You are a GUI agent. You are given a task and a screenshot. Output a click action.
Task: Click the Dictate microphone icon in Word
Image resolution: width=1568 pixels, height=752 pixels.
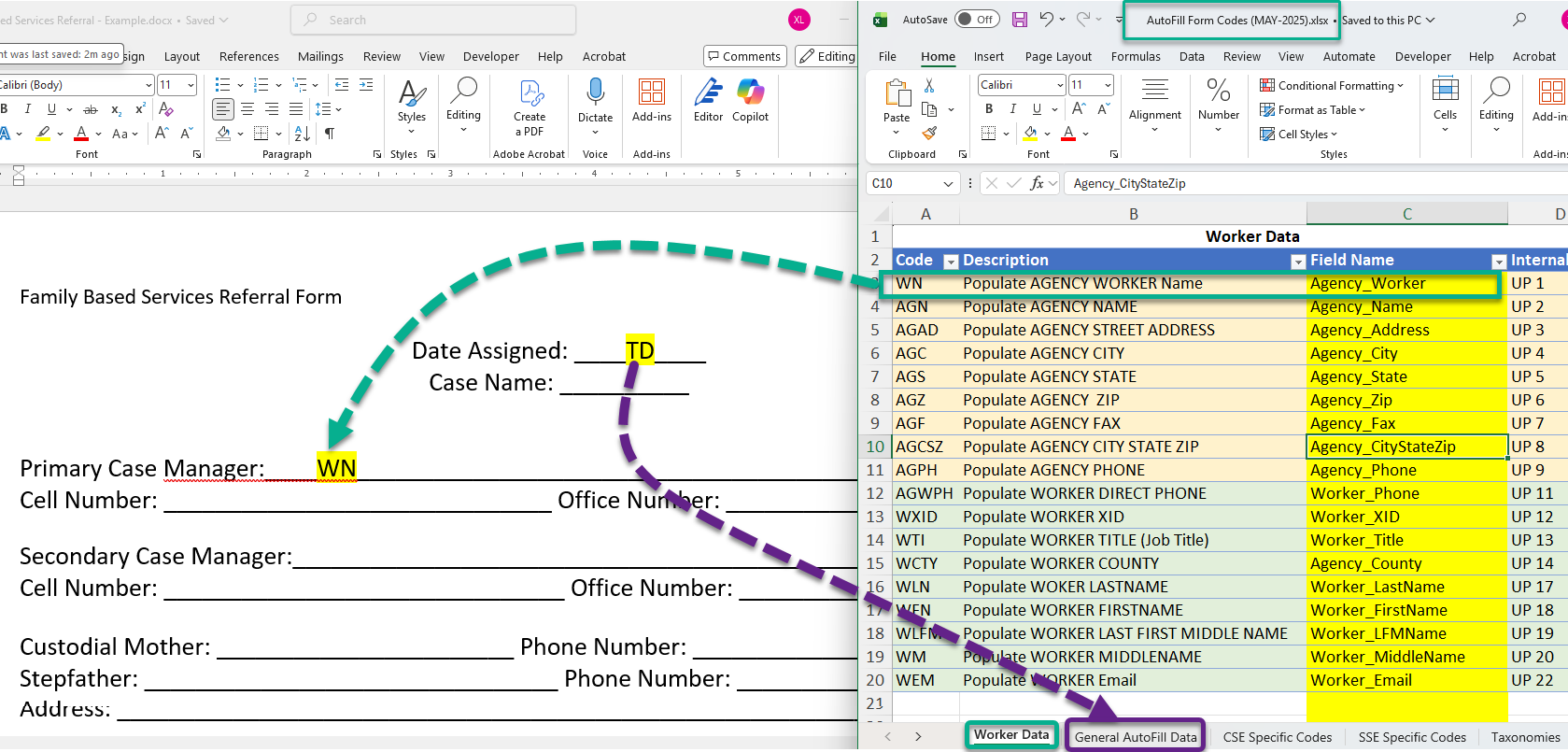coord(595,92)
